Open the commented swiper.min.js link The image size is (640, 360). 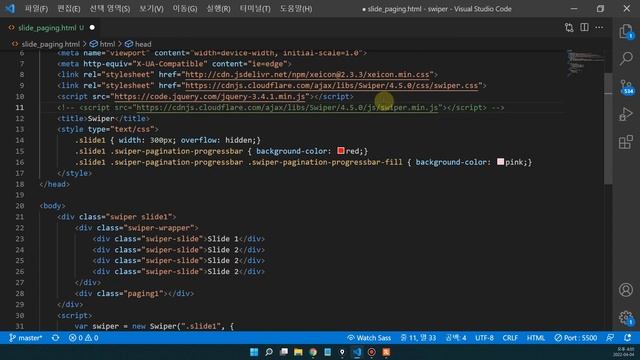[x=287, y=108]
